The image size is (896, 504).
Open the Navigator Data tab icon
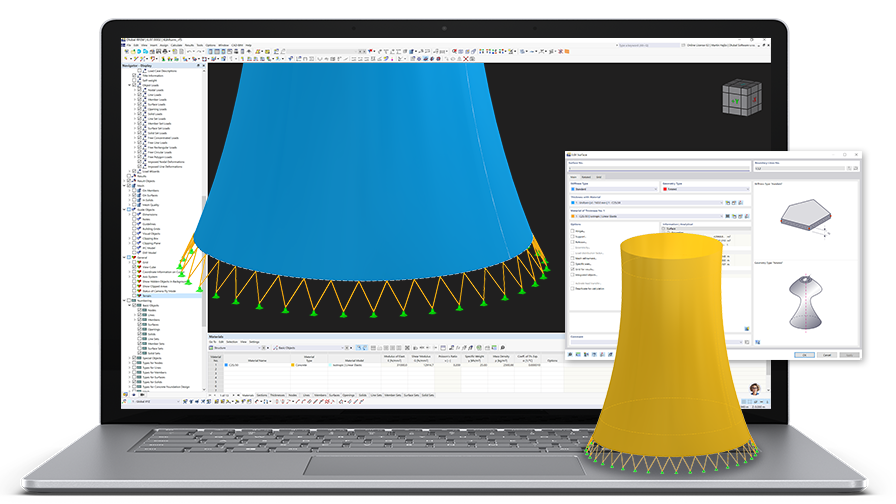(x=125, y=394)
